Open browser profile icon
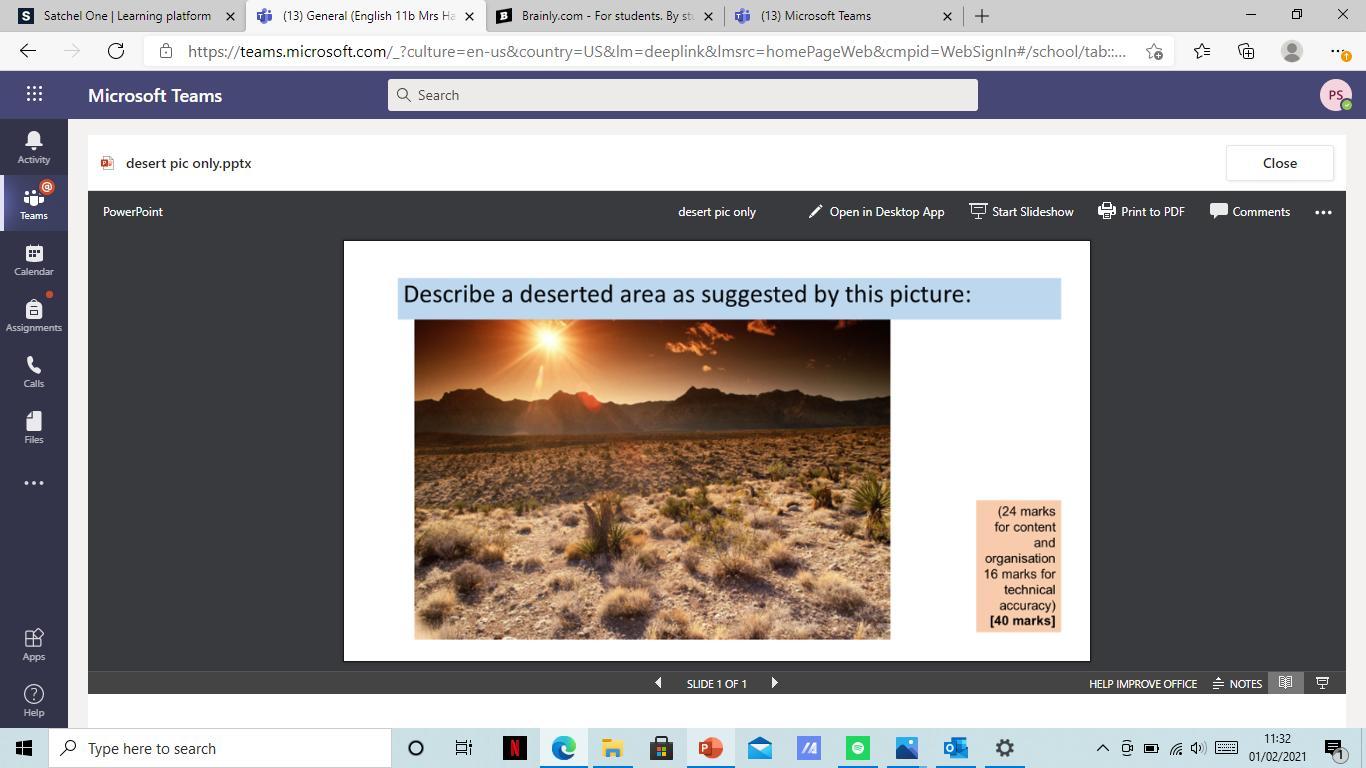Viewport: 1366px width, 768px height. 1292,51
